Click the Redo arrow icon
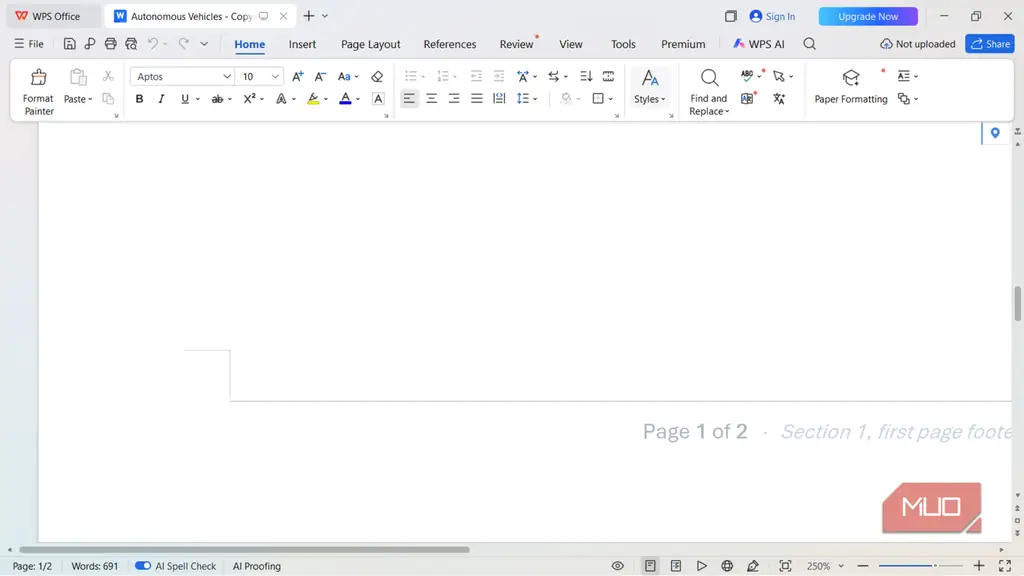The width and height of the screenshot is (1024, 576). 184,44
